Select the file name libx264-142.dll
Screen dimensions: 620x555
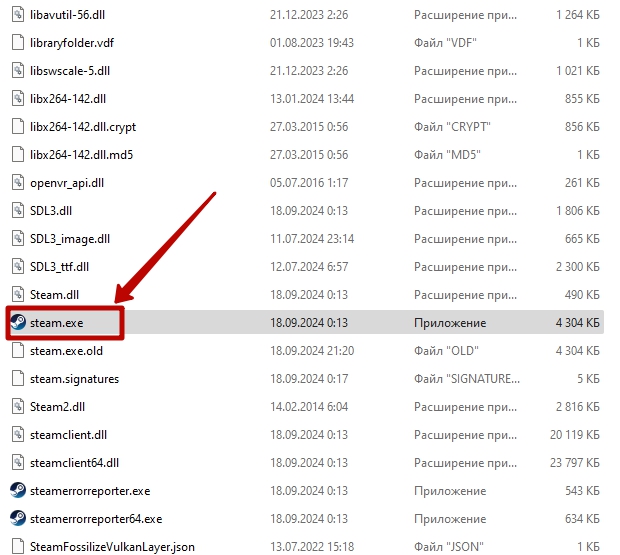click(68, 99)
